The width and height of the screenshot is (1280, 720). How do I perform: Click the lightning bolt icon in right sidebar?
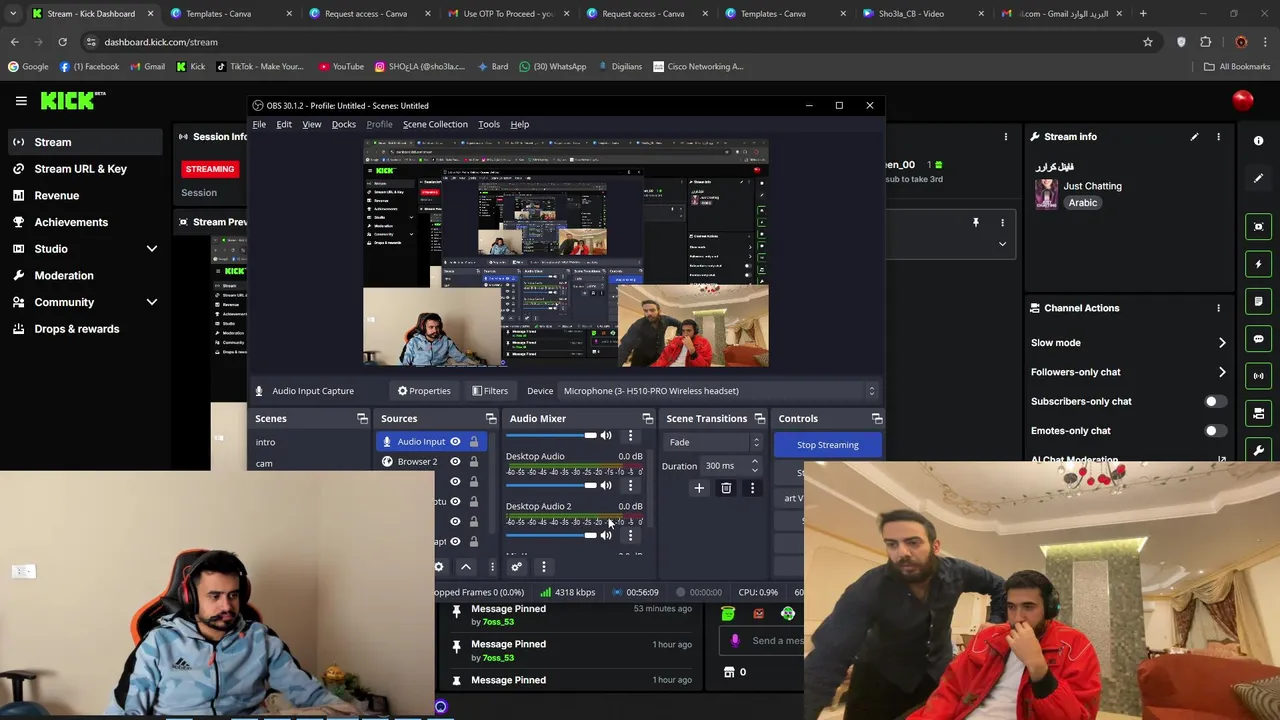pos(1259,264)
